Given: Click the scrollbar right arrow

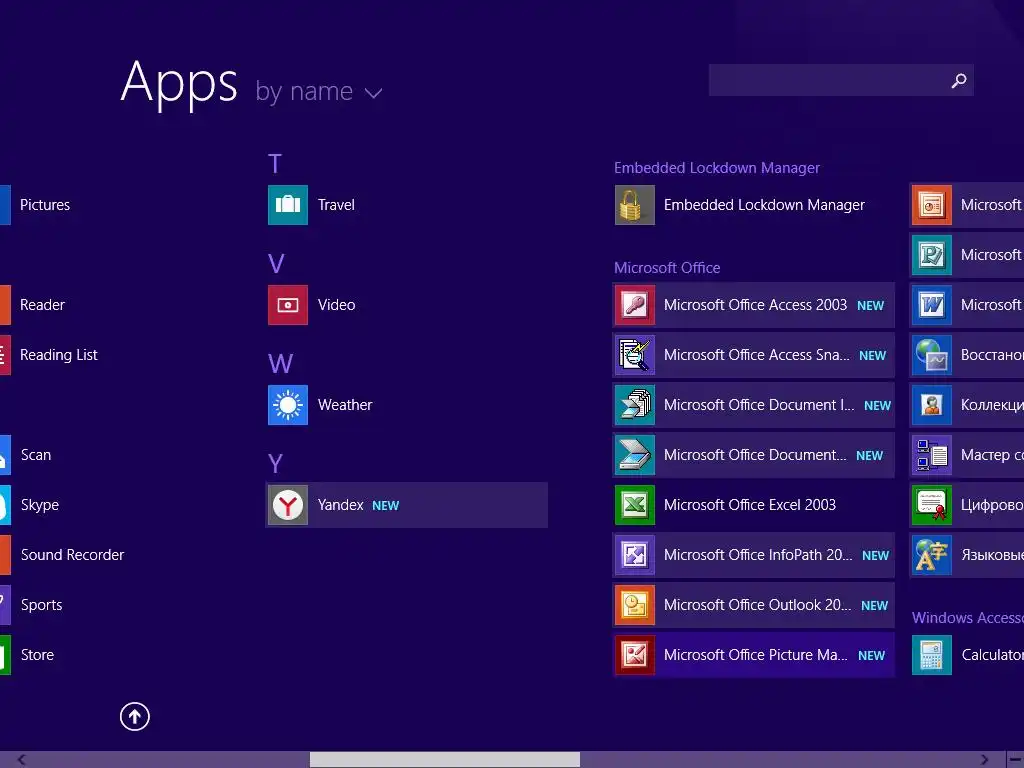Looking at the screenshot, I should tap(984, 760).
